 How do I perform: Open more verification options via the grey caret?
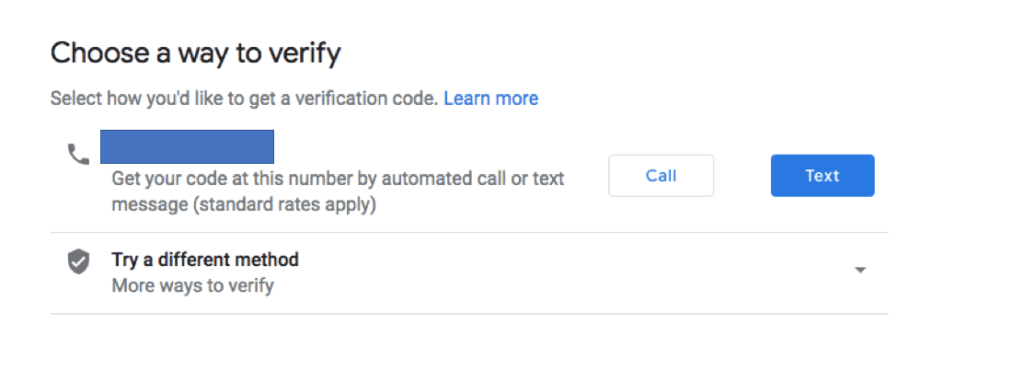pos(861,270)
